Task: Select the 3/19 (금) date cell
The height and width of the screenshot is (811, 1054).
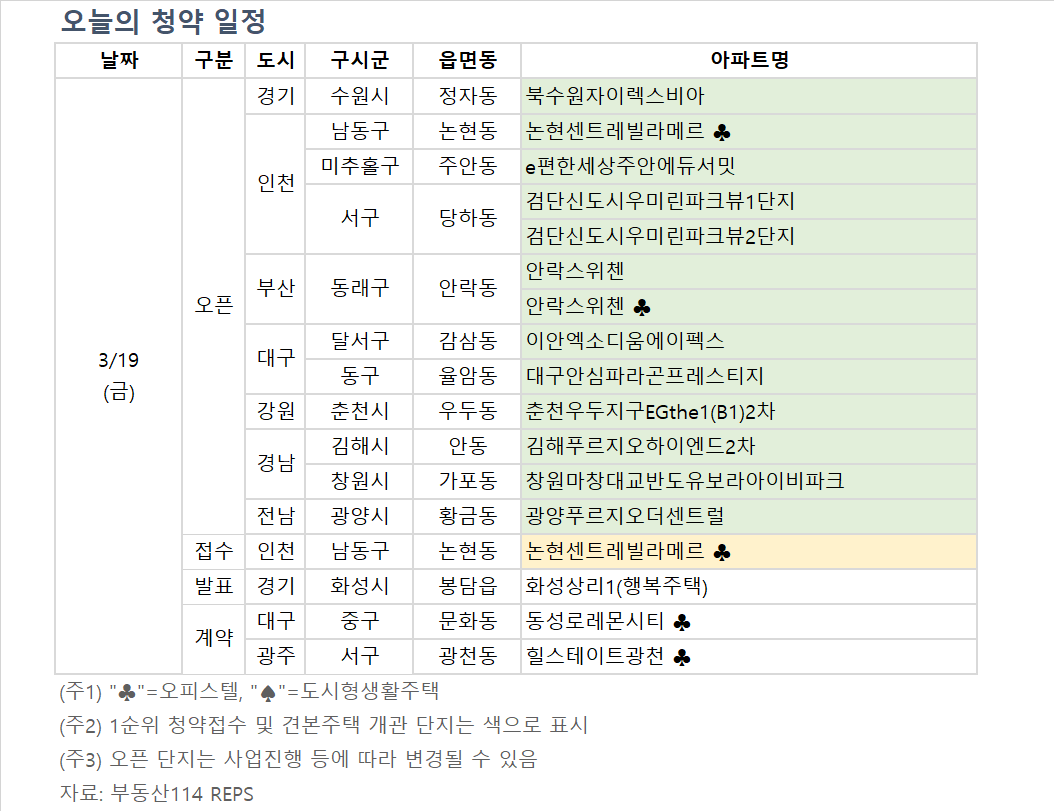Action: (x=119, y=375)
